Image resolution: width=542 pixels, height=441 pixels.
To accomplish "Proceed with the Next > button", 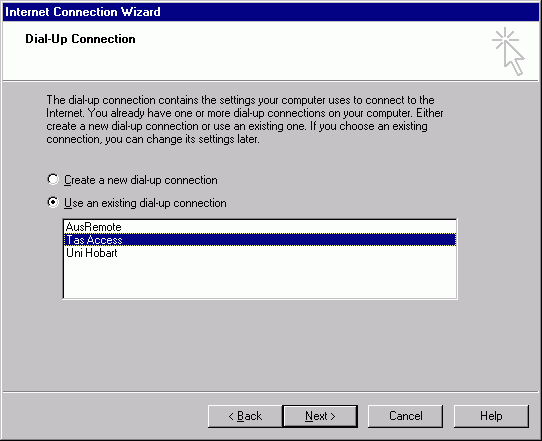I will click(x=320, y=416).
